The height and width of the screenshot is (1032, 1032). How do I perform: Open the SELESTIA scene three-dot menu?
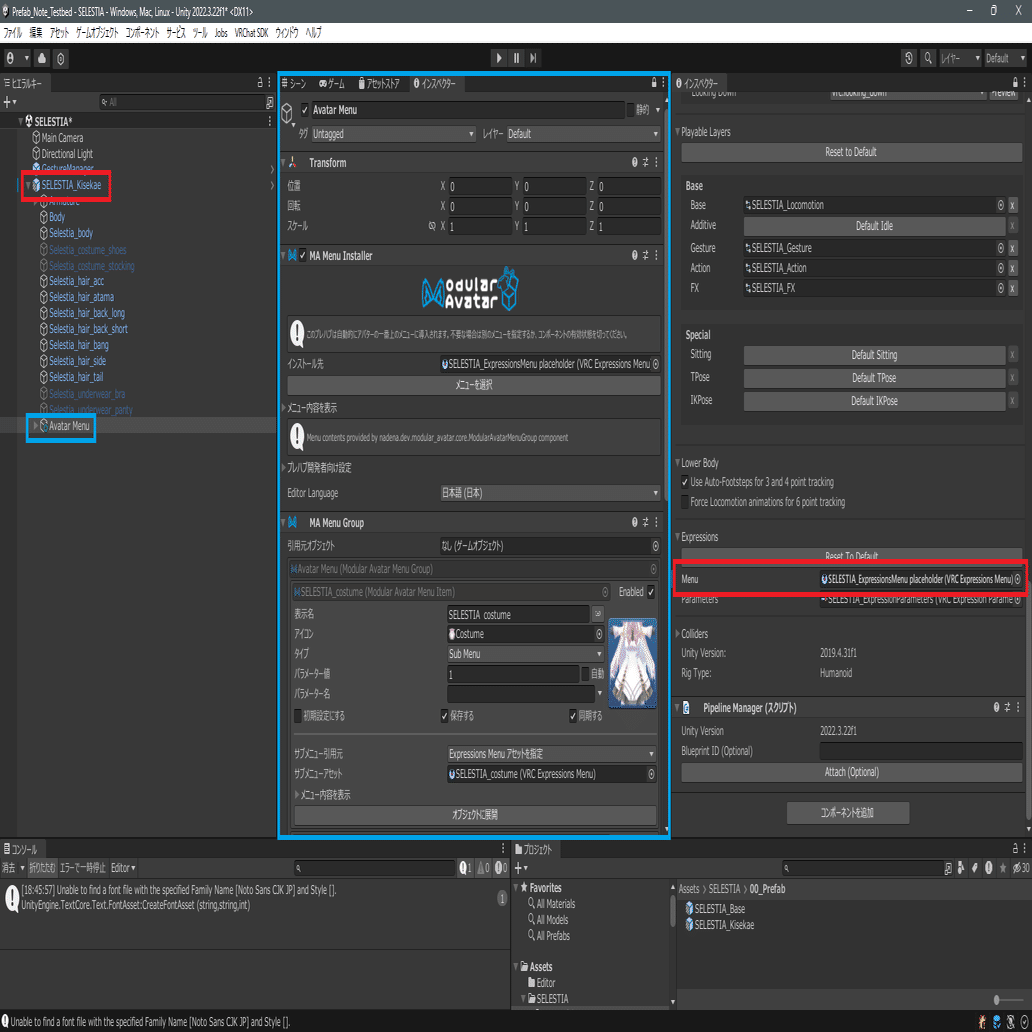pos(269,121)
